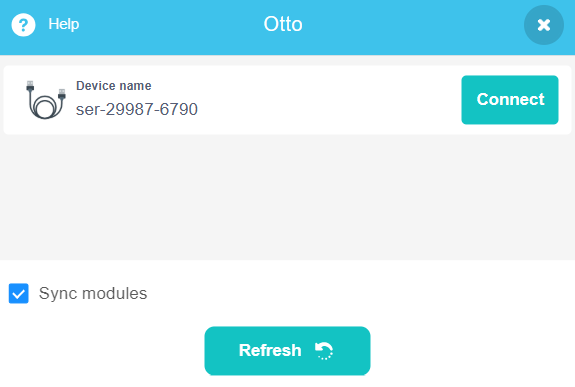575x387 pixels.
Task: Click the teal Connect button label
Action: pos(510,99)
